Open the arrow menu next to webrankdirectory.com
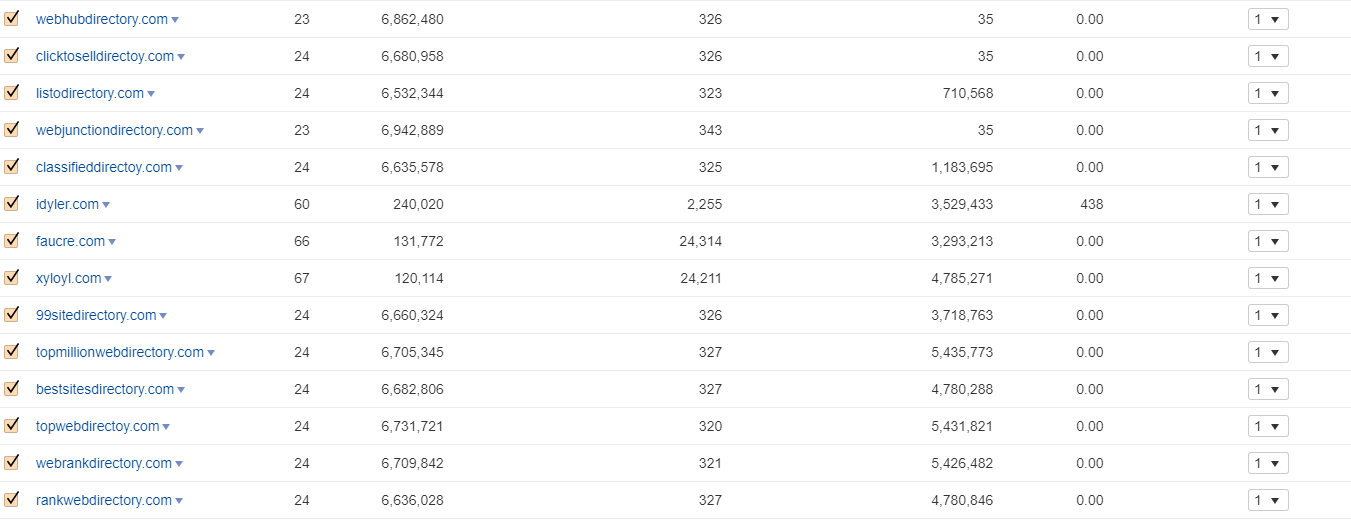This screenshot has height=525, width=1351. pos(179,464)
